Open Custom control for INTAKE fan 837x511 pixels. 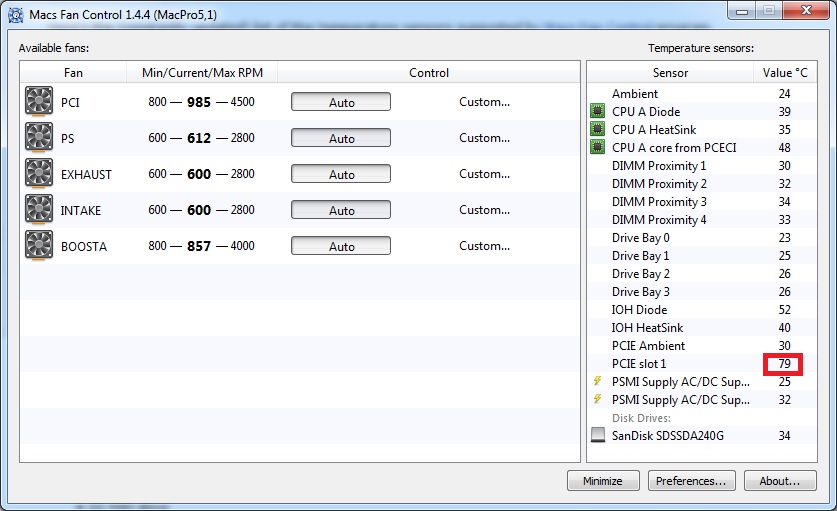click(x=484, y=210)
